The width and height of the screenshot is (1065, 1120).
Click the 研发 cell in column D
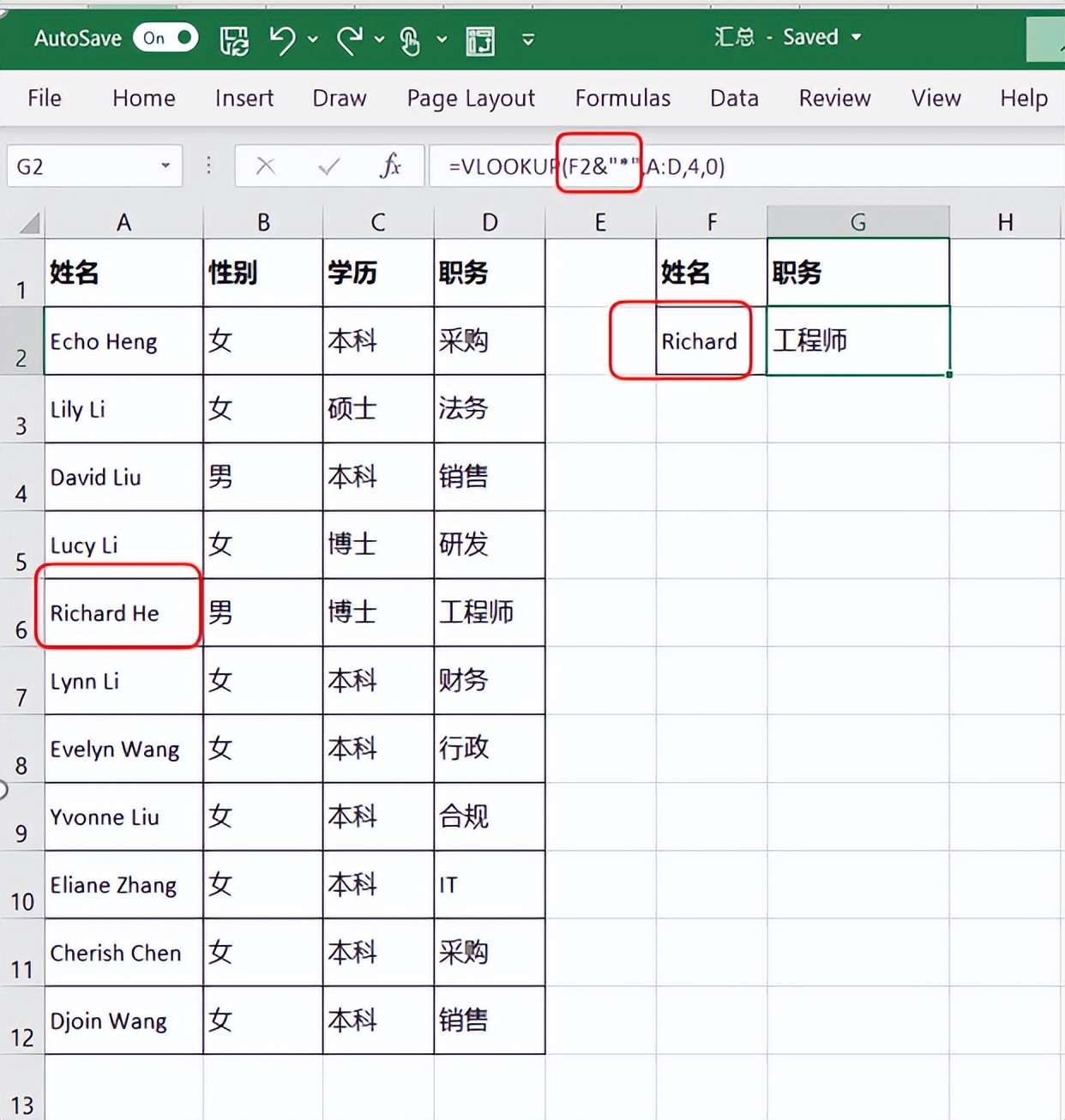tap(490, 545)
